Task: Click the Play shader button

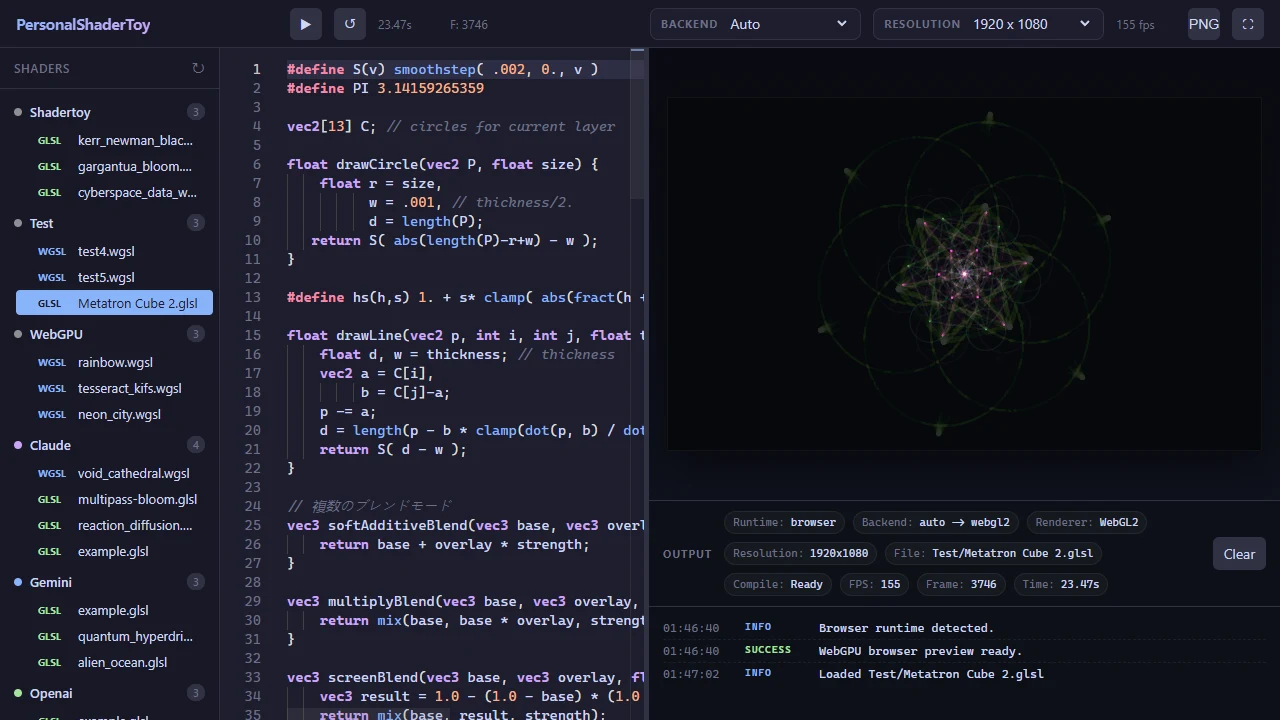Action: (306, 24)
